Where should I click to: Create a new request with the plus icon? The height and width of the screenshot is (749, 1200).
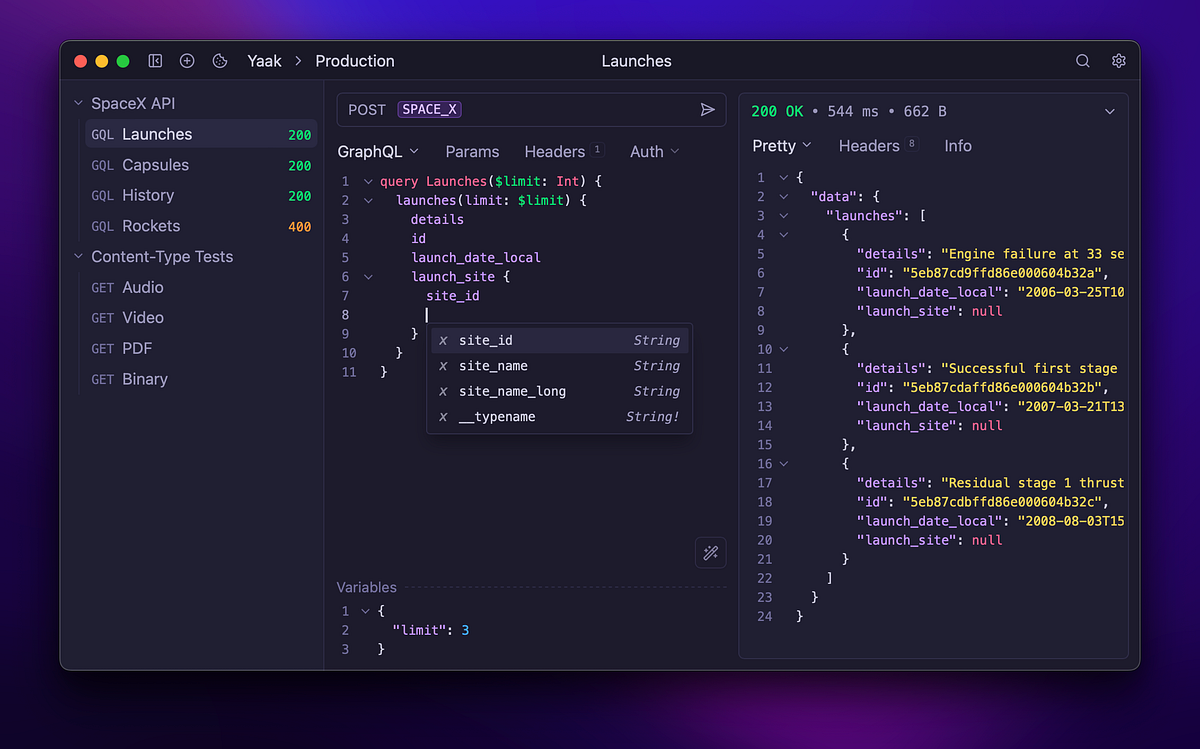pyautogui.click(x=187, y=60)
